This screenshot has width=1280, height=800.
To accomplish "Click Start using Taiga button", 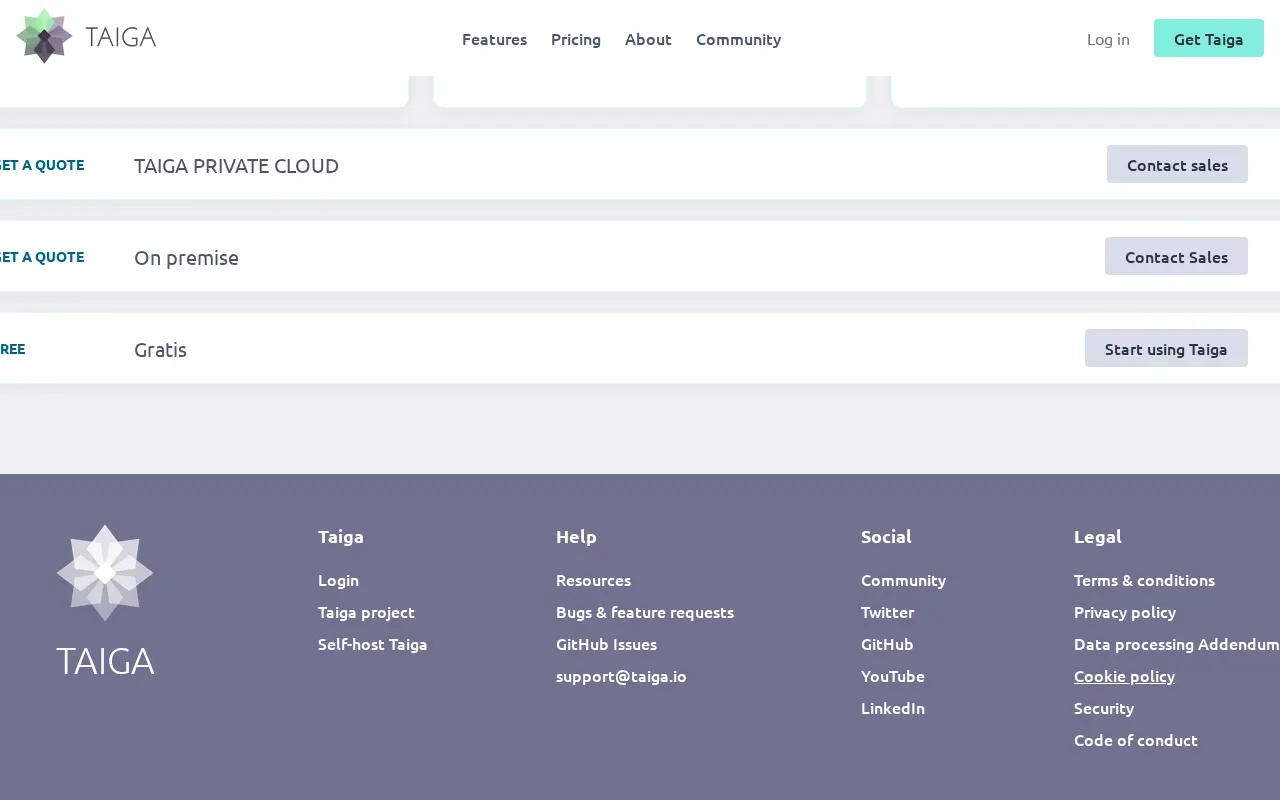I will tap(1166, 348).
